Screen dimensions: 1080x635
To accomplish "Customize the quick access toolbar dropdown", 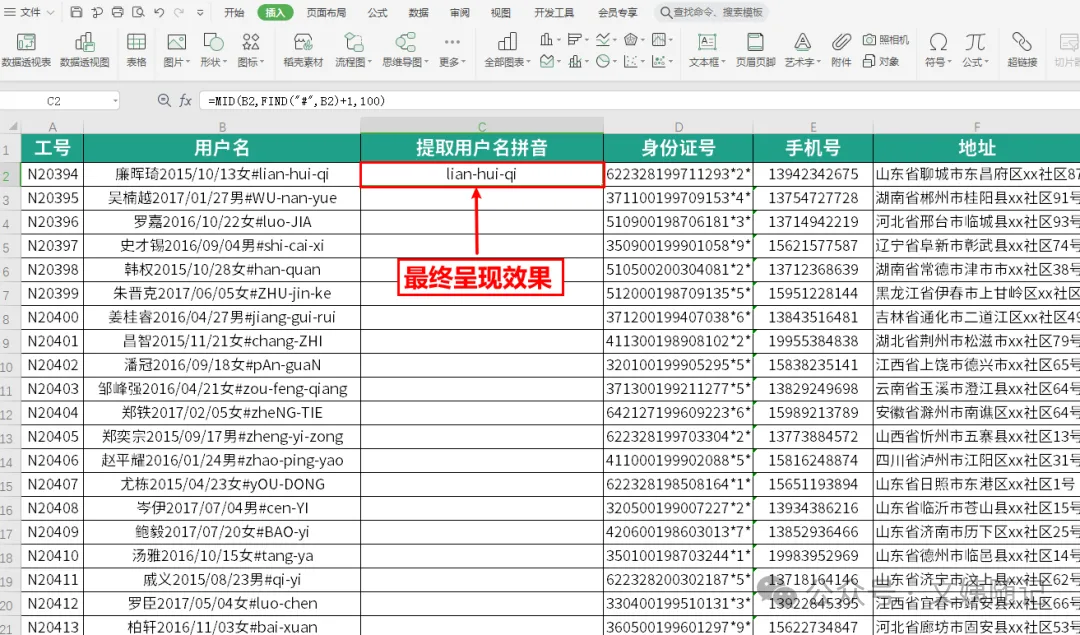I will tap(200, 12).
